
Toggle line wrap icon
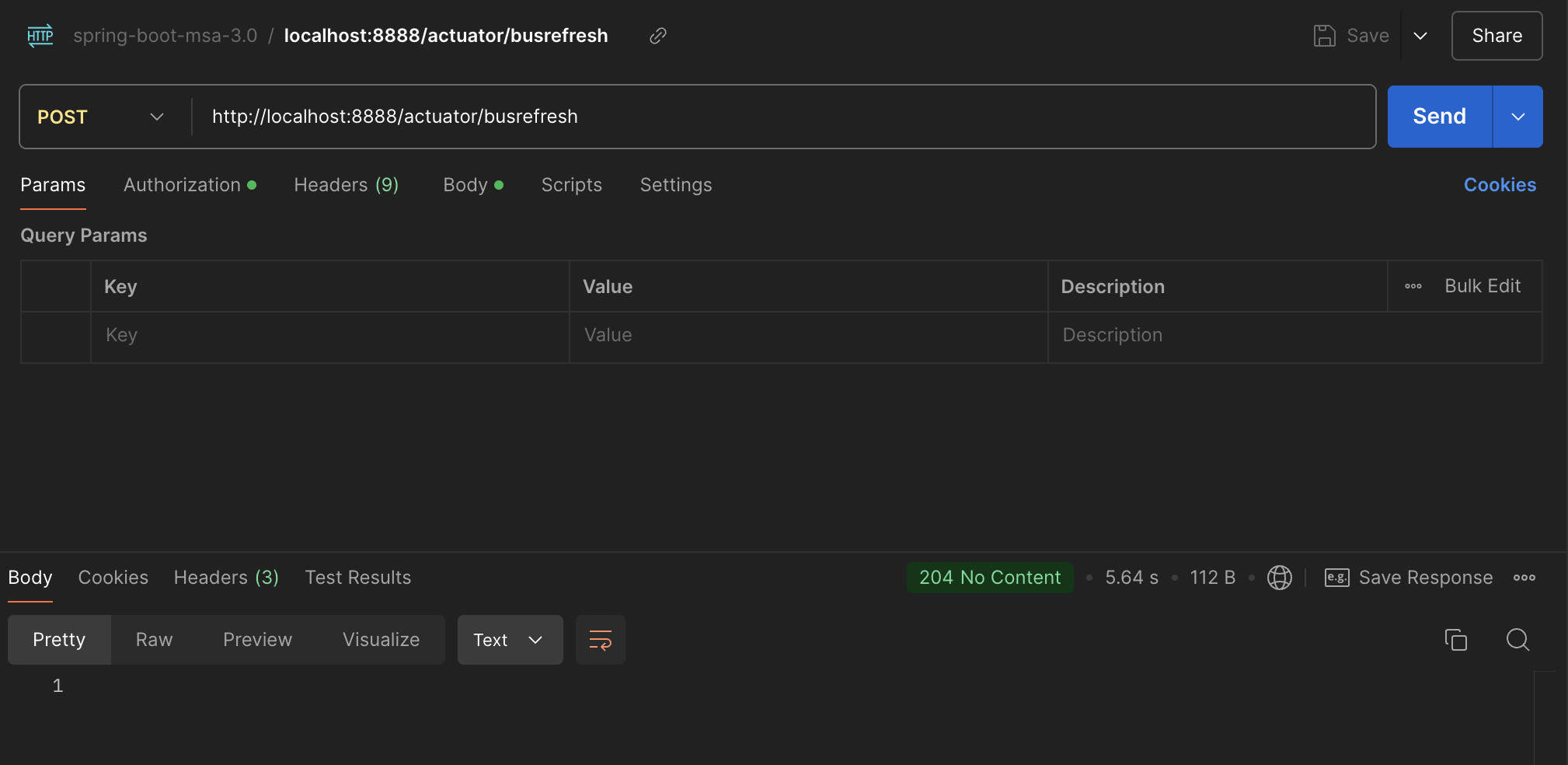tap(601, 640)
